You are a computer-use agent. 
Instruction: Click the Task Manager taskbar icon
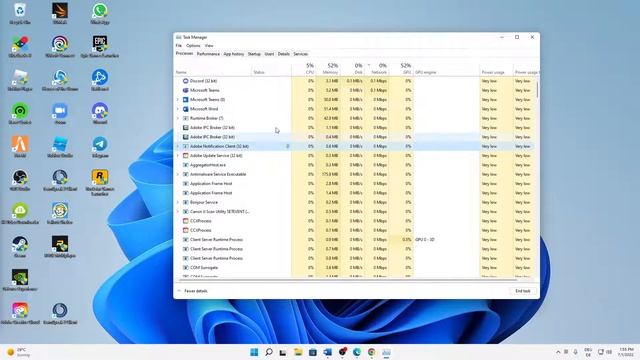[386, 352]
